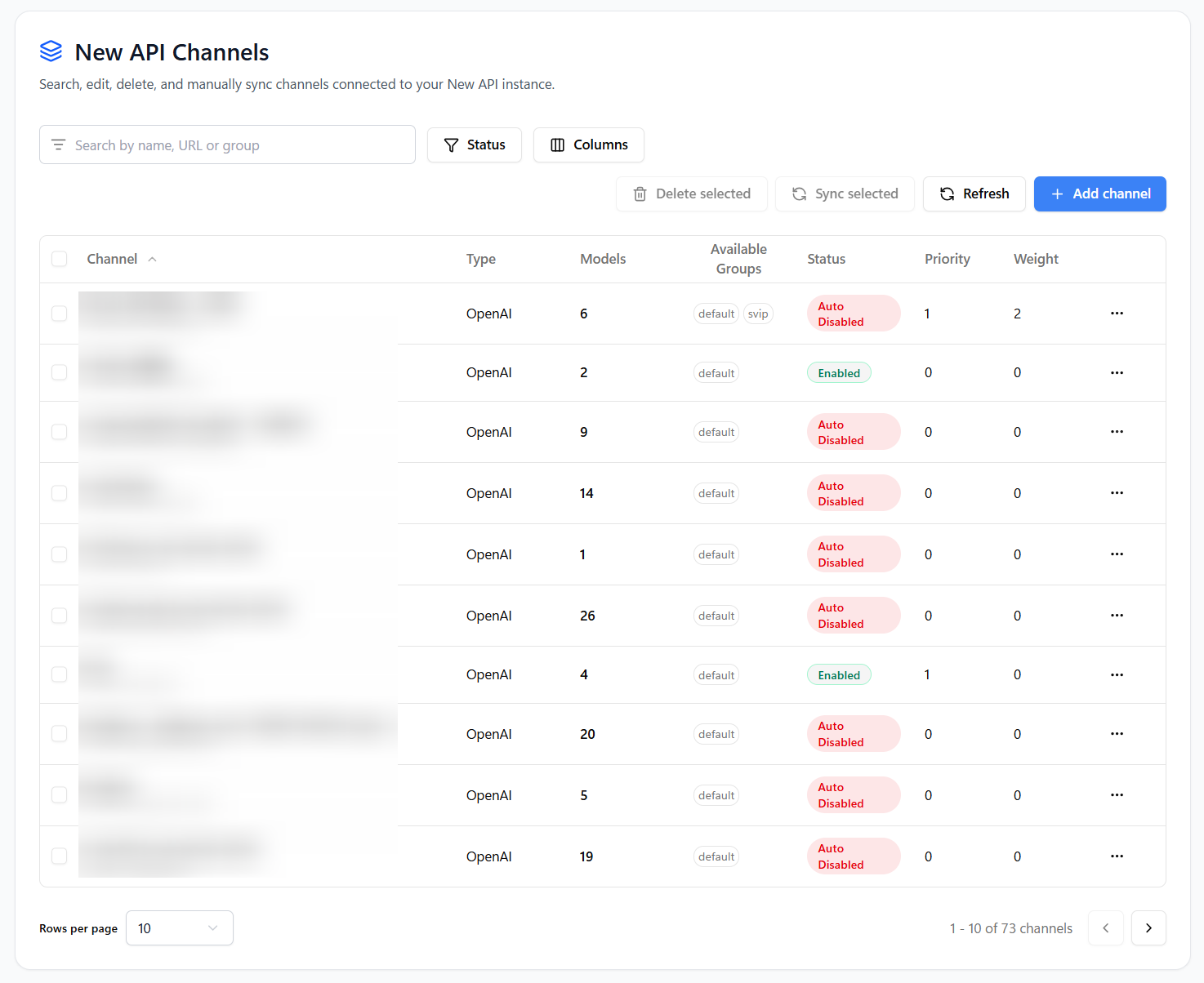Toggle sort order via the Channel column chevron
The width and height of the screenshot is (1204, 983).
152,258
